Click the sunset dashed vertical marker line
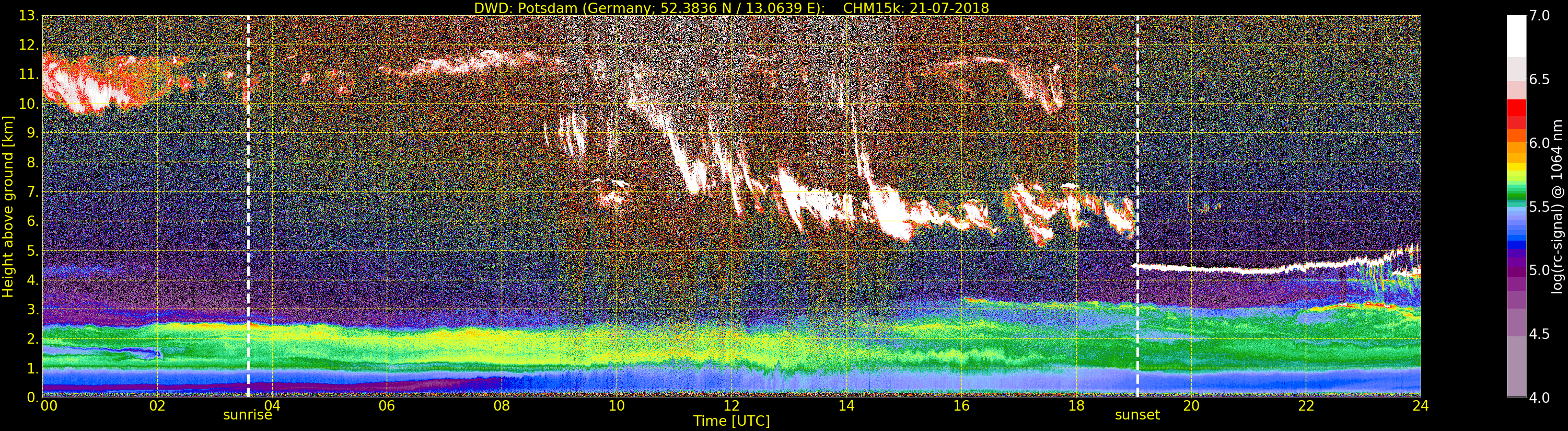1568x431 pixels. pos(1137,206)
